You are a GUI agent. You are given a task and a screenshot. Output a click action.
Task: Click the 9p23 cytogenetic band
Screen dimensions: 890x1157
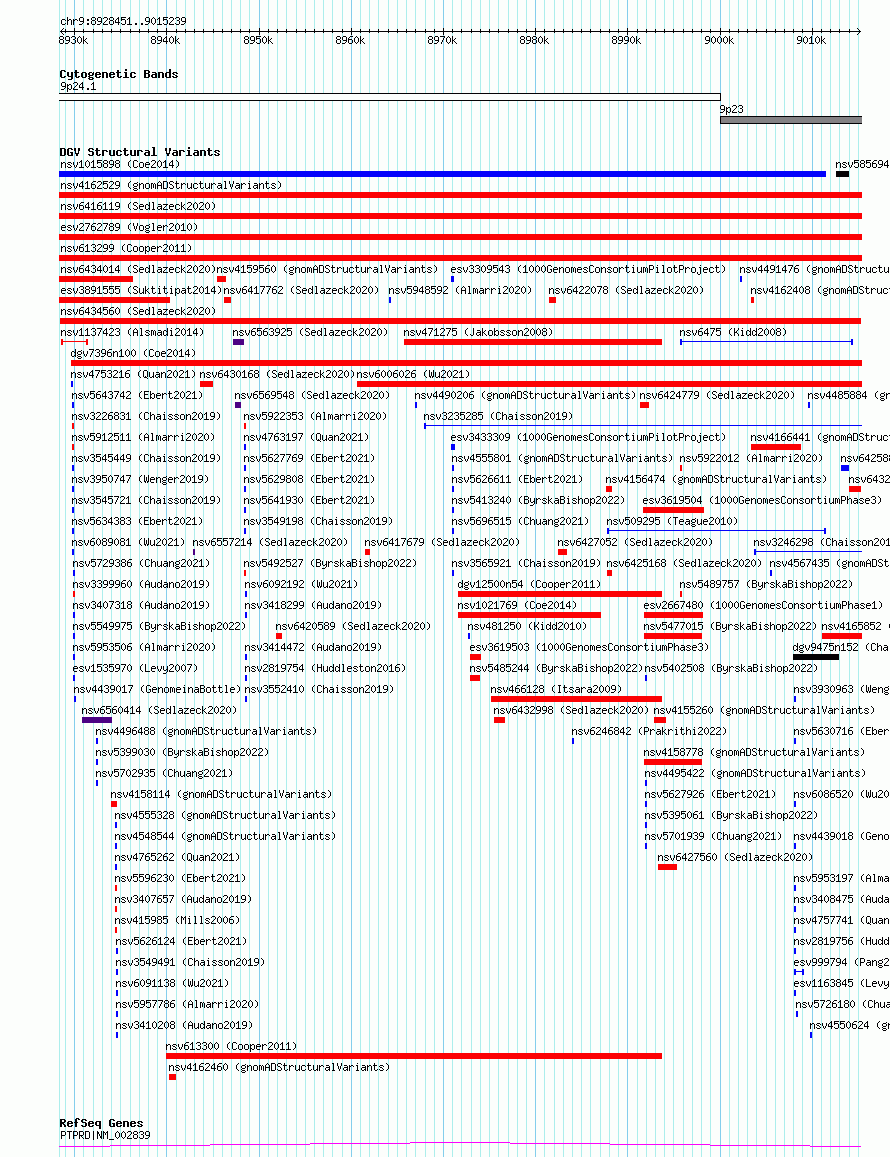(791, 120)
